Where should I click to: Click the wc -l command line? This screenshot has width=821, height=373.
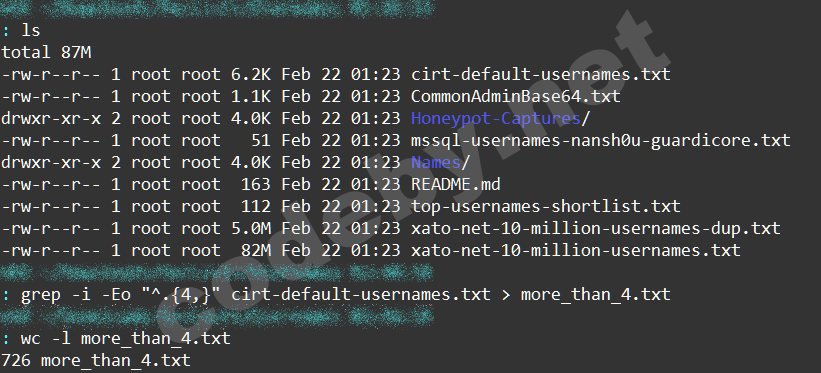click(126, 339)
